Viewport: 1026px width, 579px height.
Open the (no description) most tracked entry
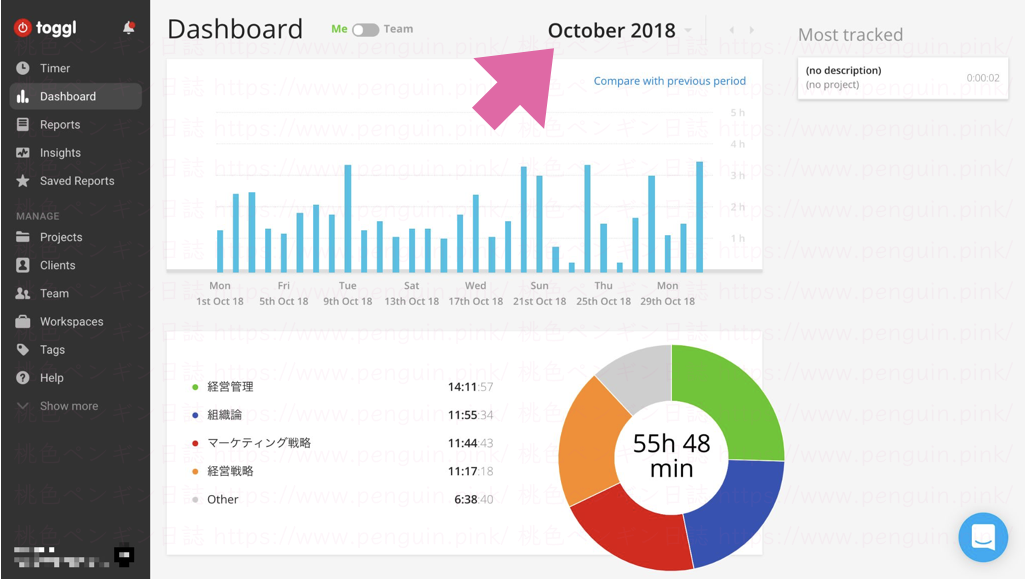(902, 78)
